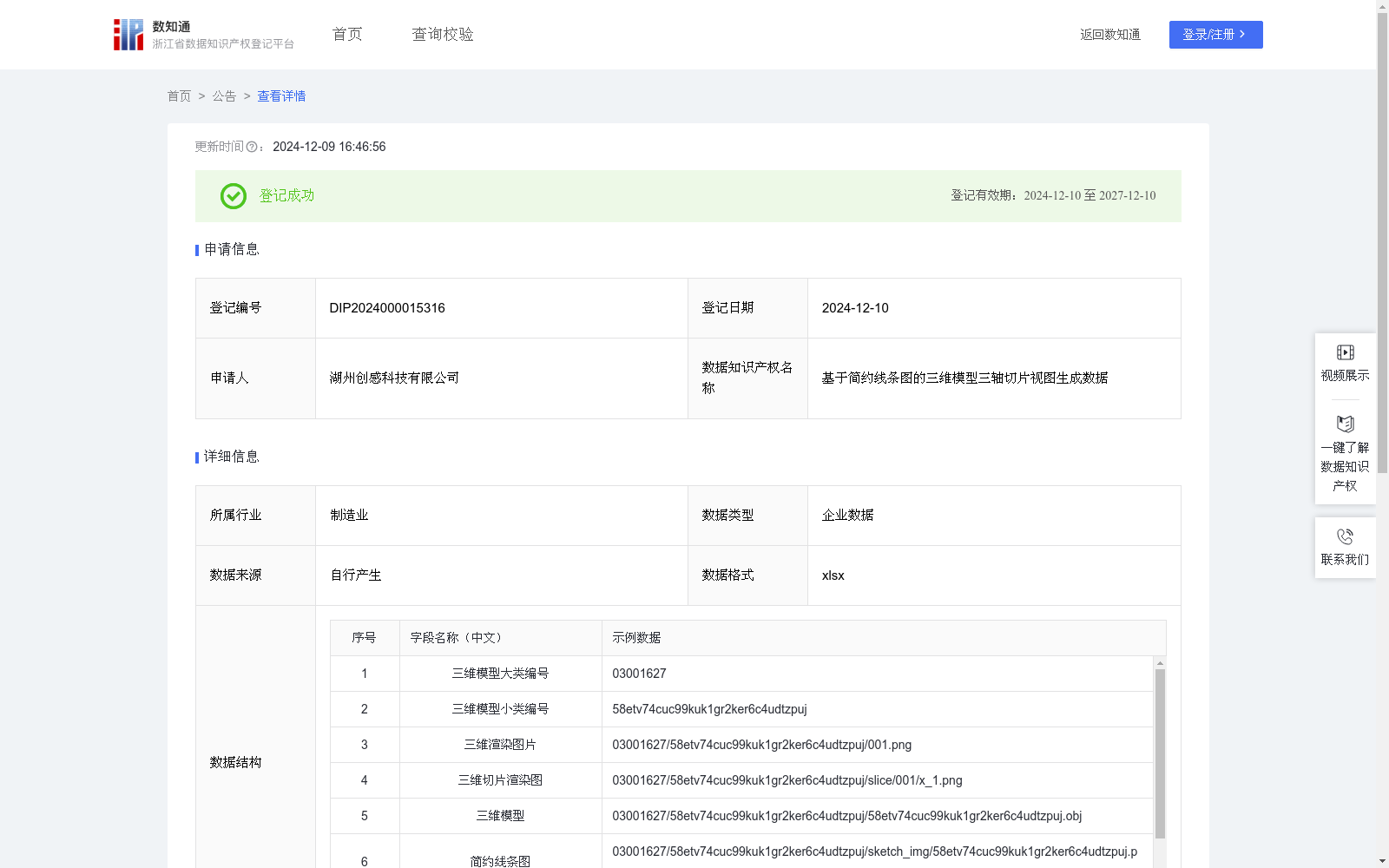Click field name 三维模型小类编号

pyautogui.click(x=500, y=709)
